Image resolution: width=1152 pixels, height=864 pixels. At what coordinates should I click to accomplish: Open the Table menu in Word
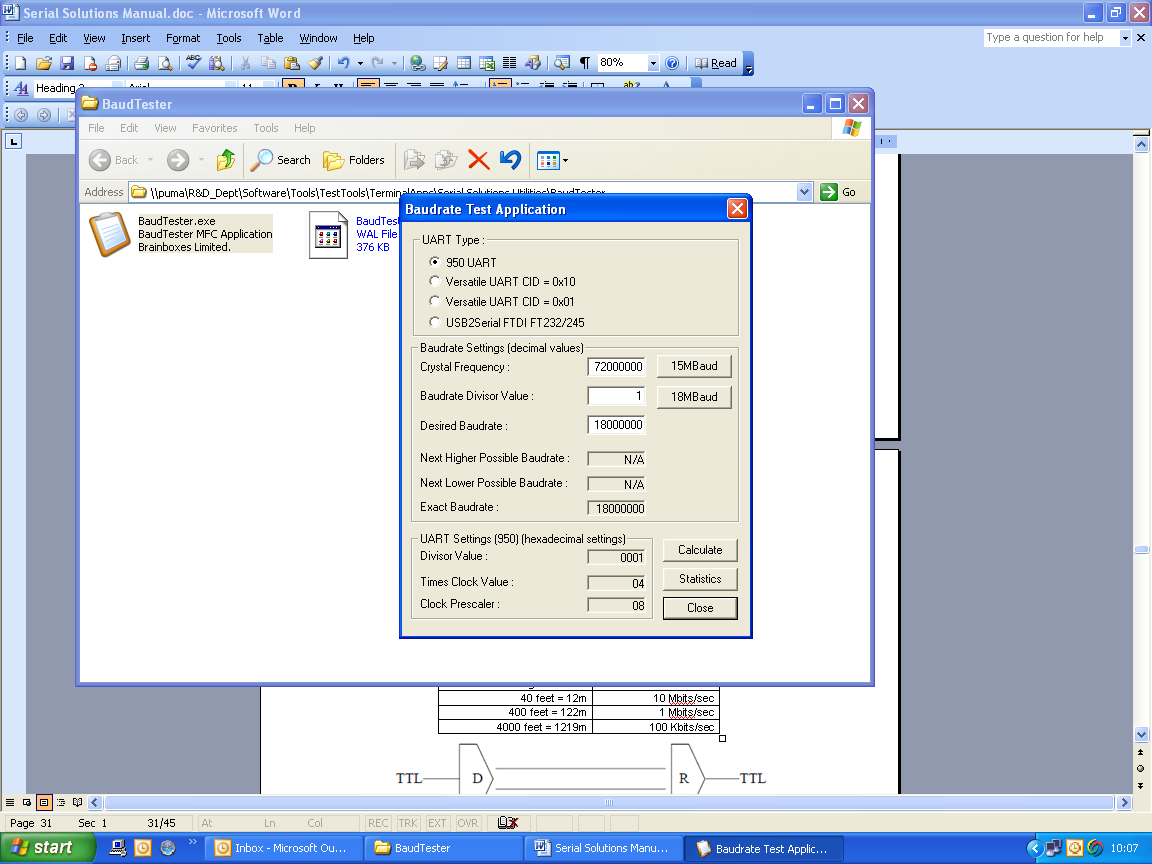[x=270, y=38]
